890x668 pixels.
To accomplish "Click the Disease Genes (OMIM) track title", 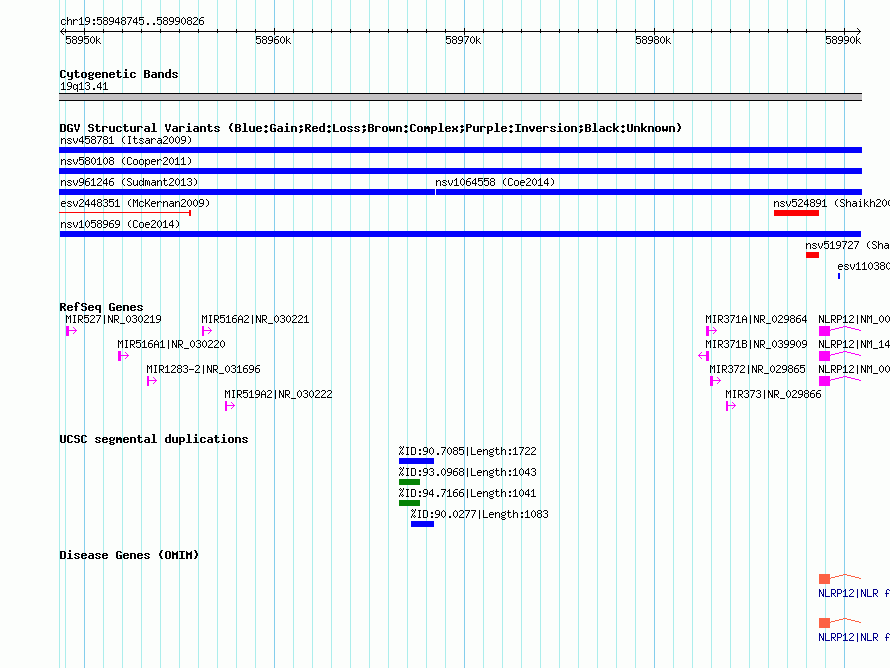I will [x=129, y=555].
